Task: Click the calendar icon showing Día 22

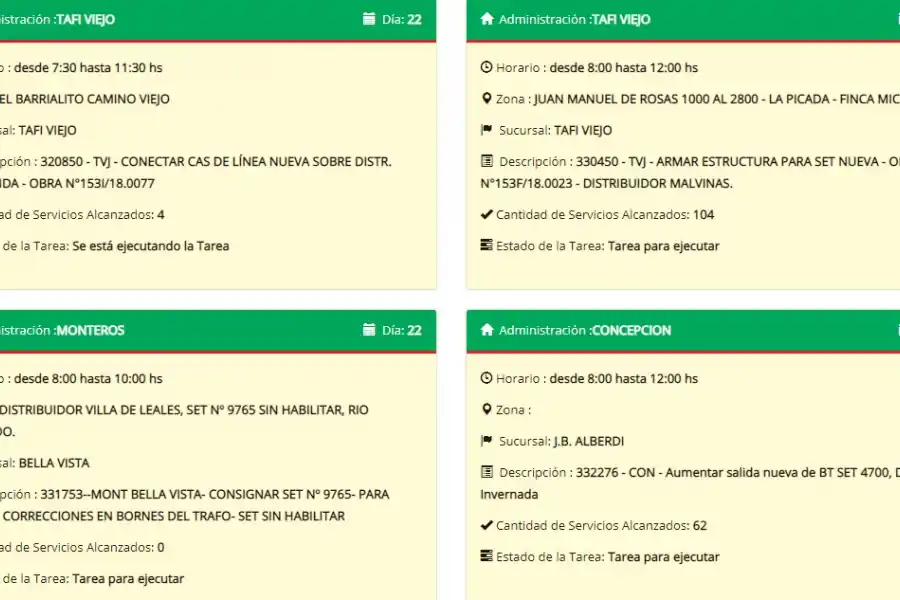Action: point(369,18)
